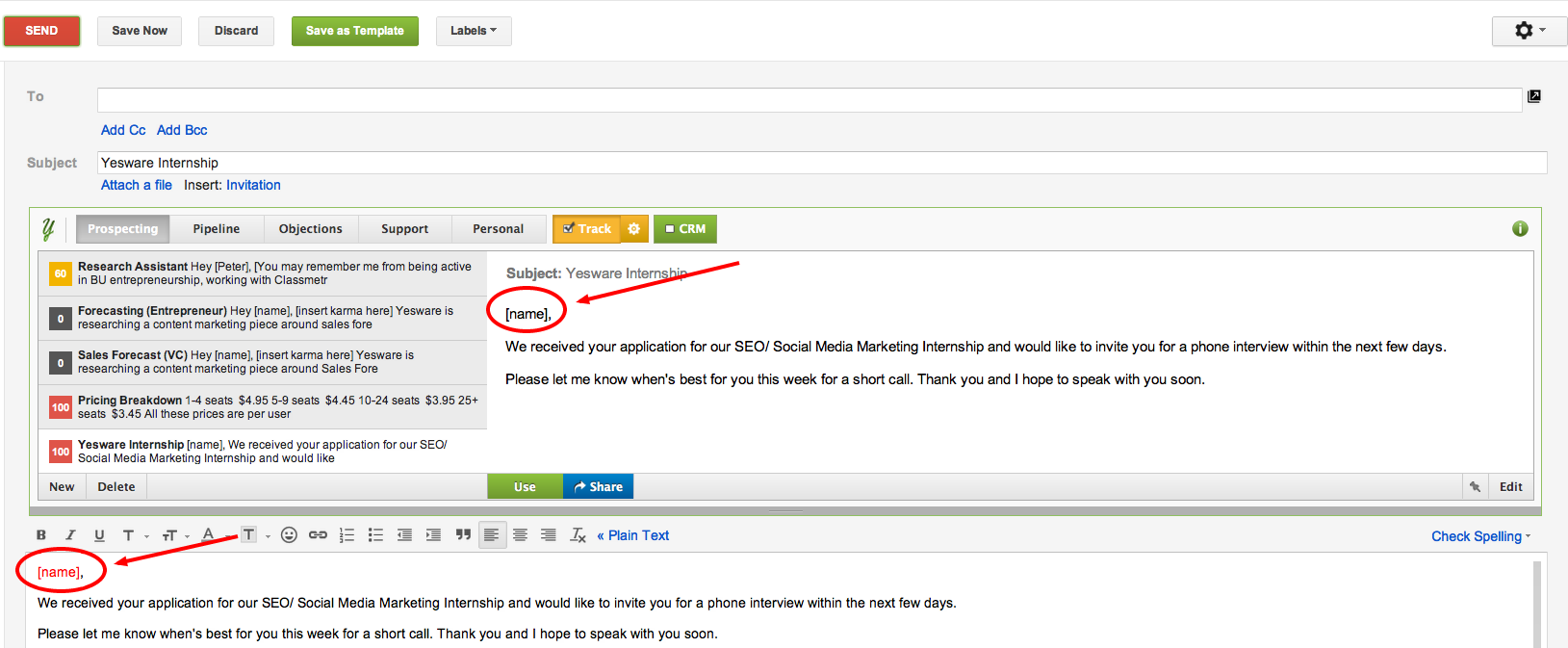Click Save Now
The height and width of the screenshot is (648, 1568).
(x=140, y=31)
